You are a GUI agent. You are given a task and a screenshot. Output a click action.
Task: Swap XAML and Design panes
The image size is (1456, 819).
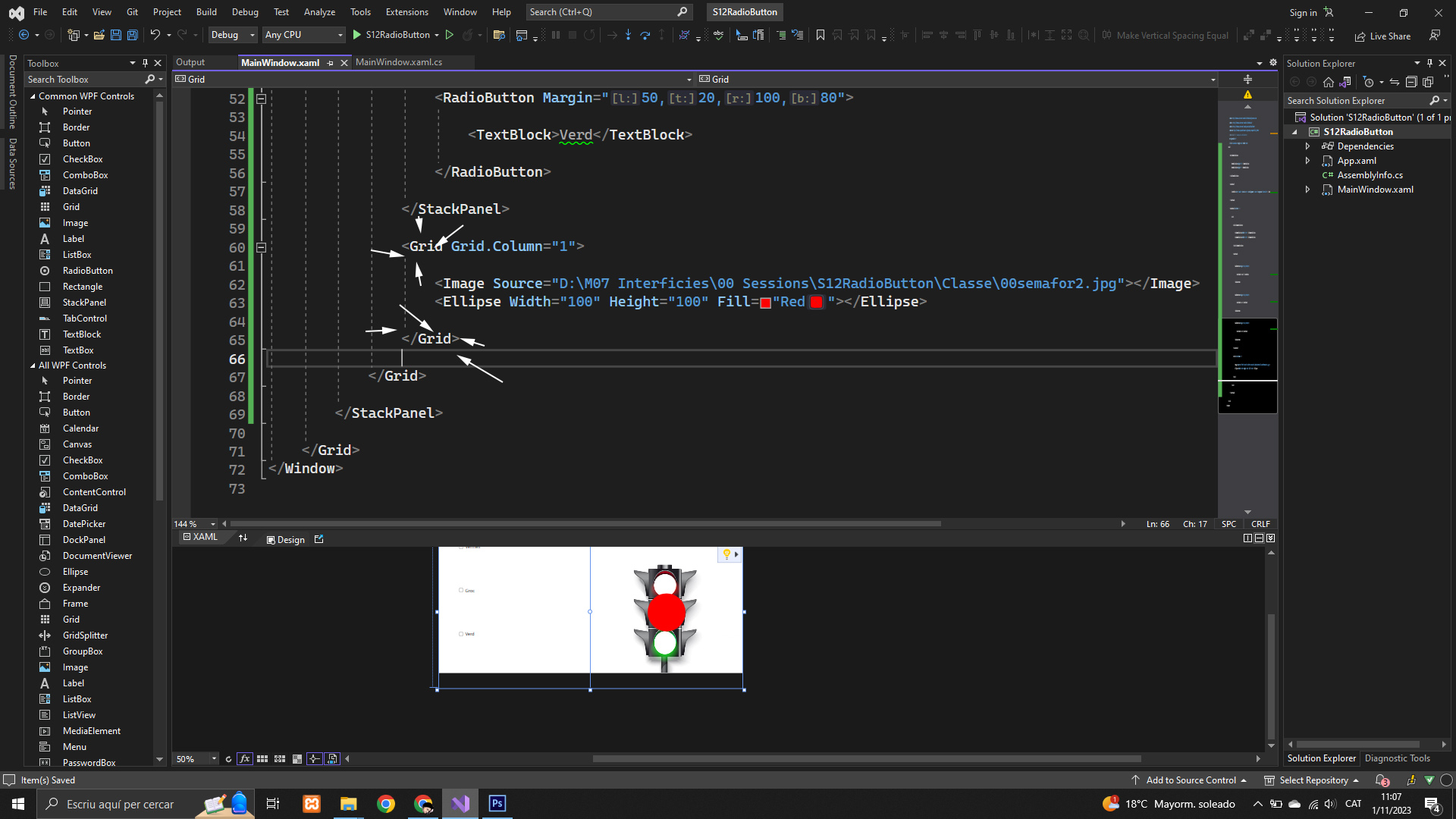243,538
